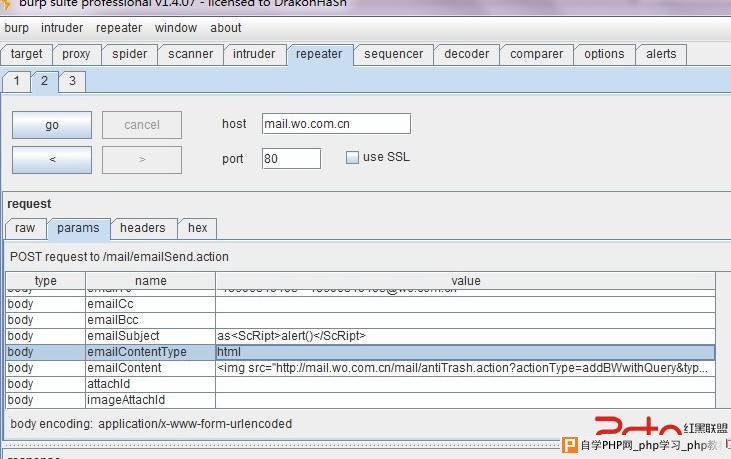Screen dimensions: 731x459
Task: Click the emailSubject value with ScRipt alert
Action: click(465, 336)
